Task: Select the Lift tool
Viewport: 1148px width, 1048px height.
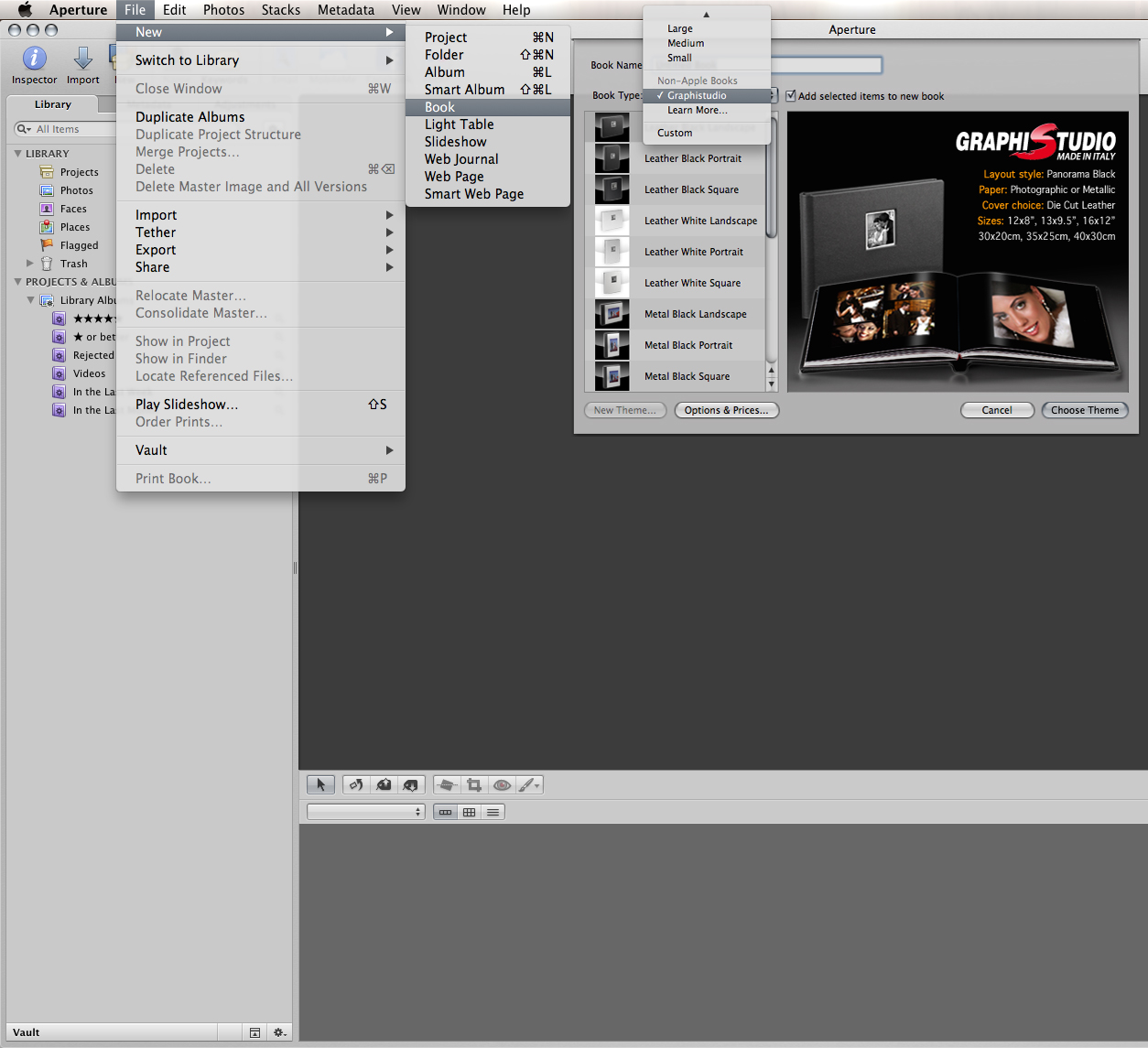Action: 384,784
